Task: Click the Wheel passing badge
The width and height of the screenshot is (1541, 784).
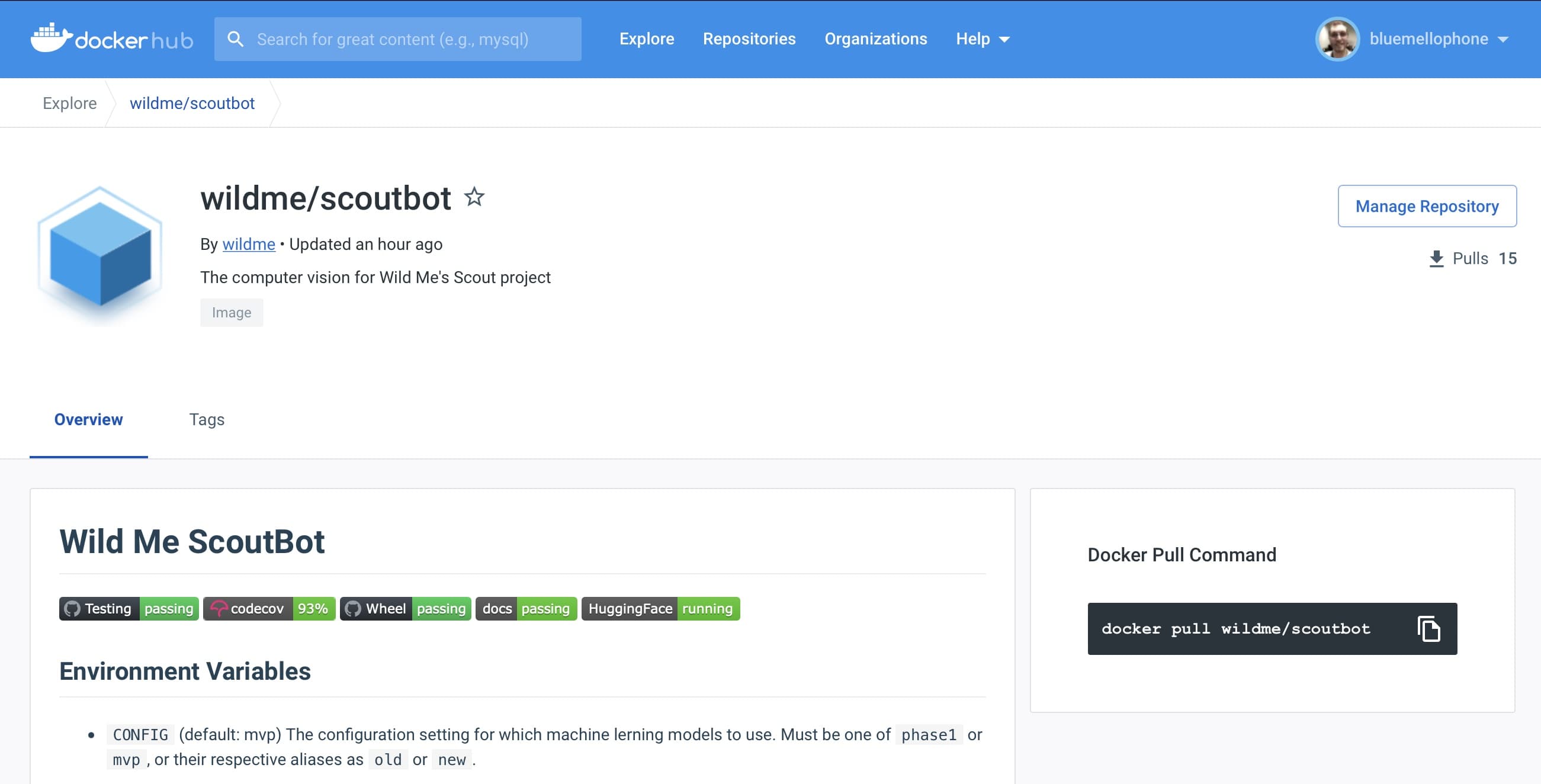Action: pyautogui.click(x=406, y=608)
